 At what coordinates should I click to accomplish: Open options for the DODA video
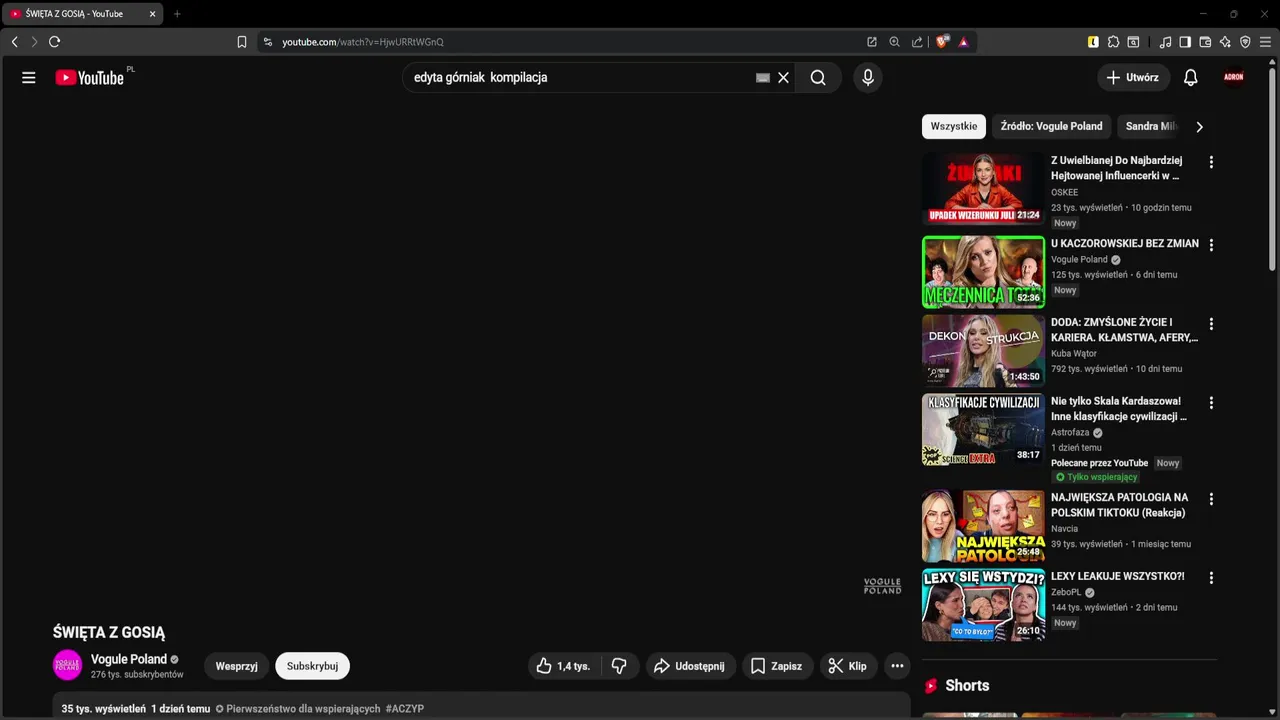(x=1211, y=324)
